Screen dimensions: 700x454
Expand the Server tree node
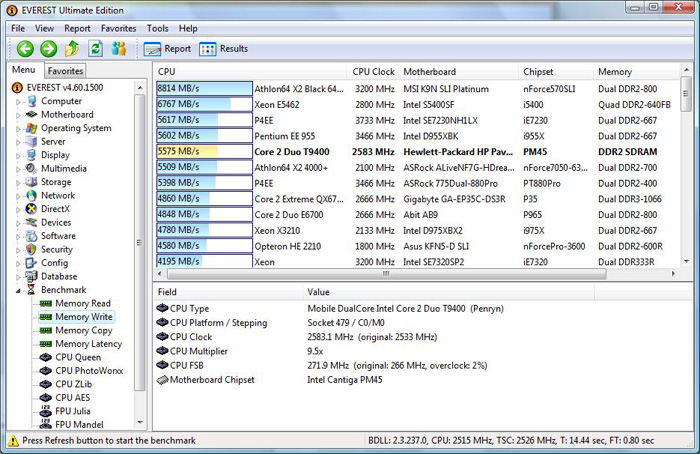click(18, 142)
